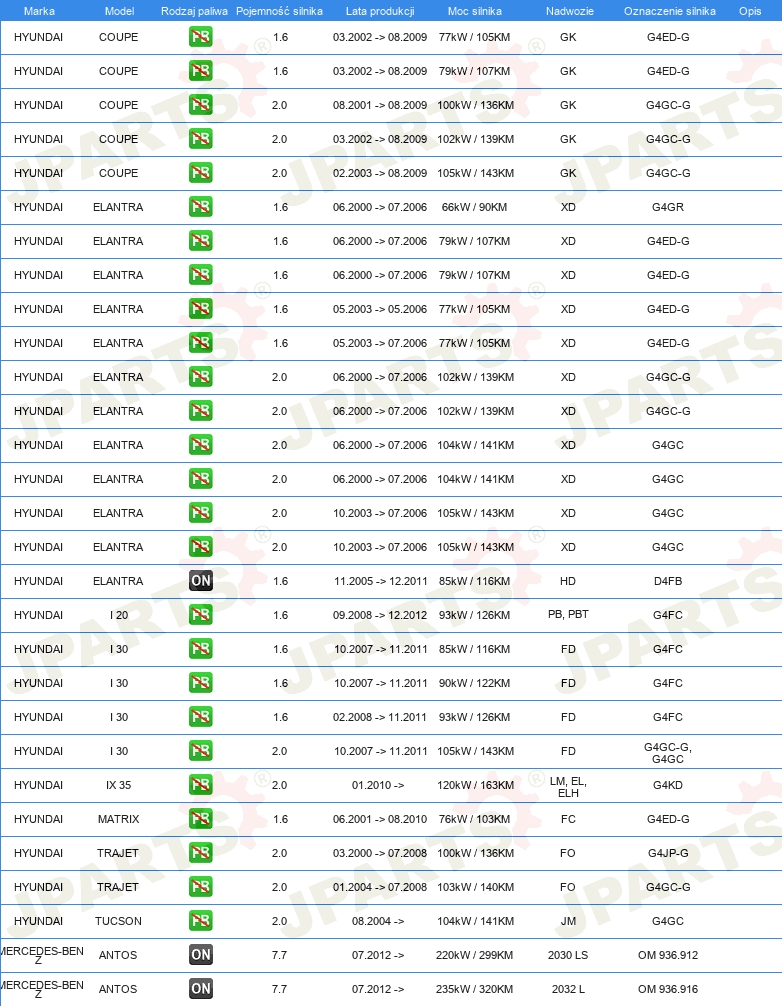This screenshot has width=782, height=1006.
Task: Click the power value 120kW / 163KM
Action: point(475,785)
